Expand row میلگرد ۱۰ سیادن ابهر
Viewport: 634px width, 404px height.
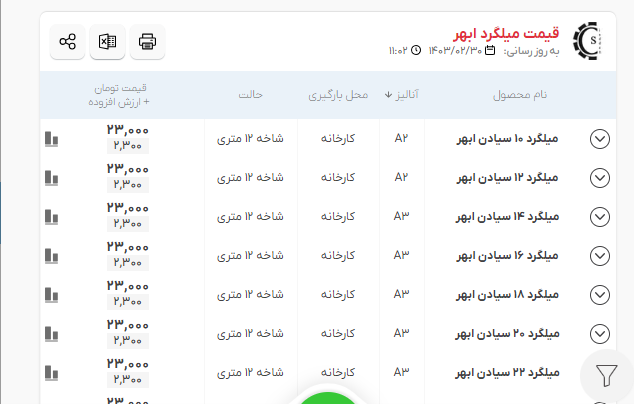pyautogui.click(x=600, y=139)
